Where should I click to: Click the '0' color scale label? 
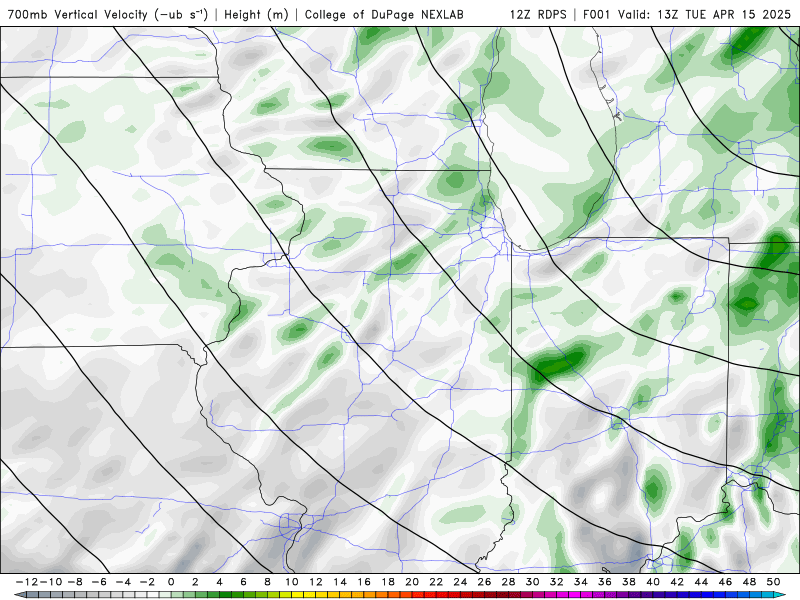tap(171, 582)
